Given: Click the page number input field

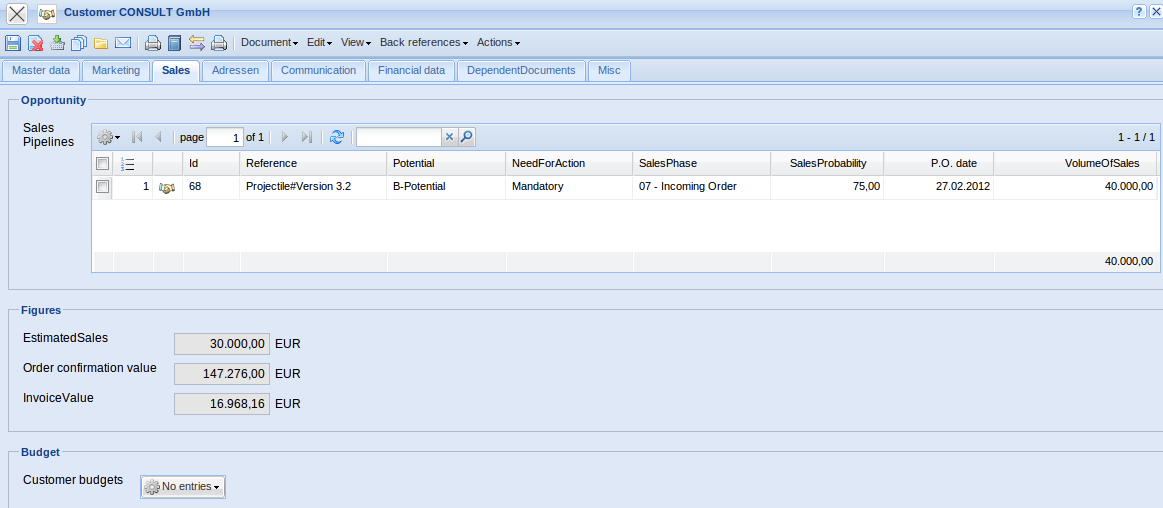Looking at the screenshot, I should (224, 137).
